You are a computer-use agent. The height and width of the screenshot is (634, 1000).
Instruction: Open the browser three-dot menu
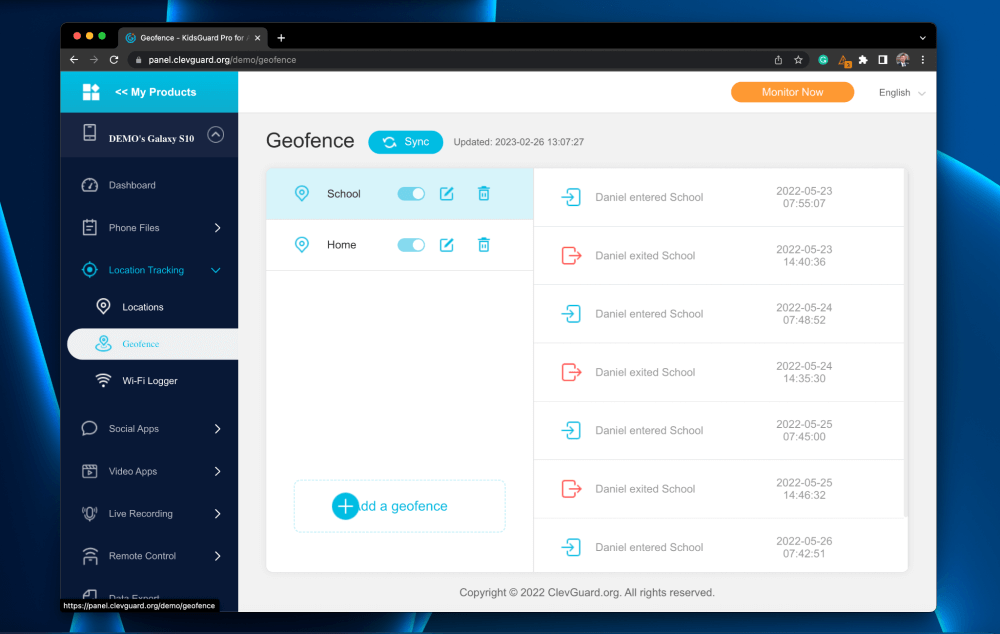pos(922,60)
